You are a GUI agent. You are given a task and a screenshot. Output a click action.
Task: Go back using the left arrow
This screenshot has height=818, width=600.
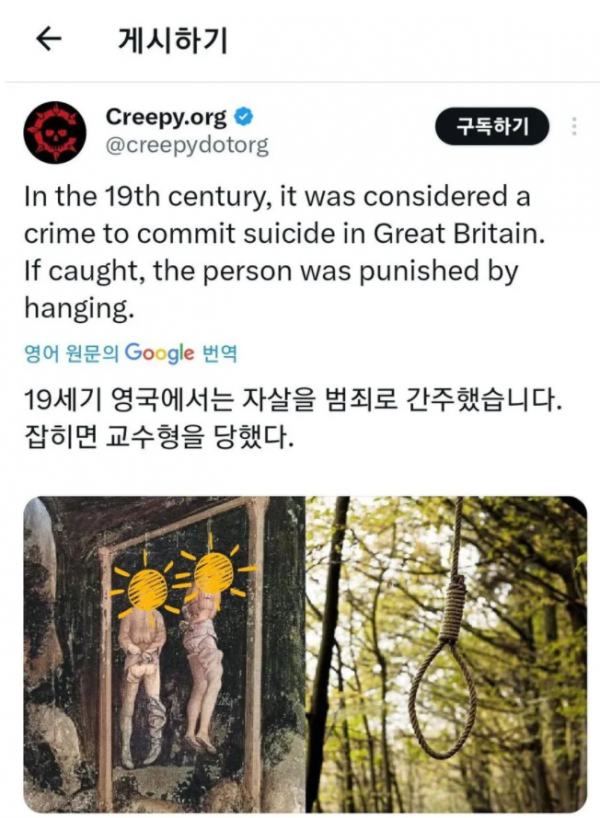pos(49,39)
